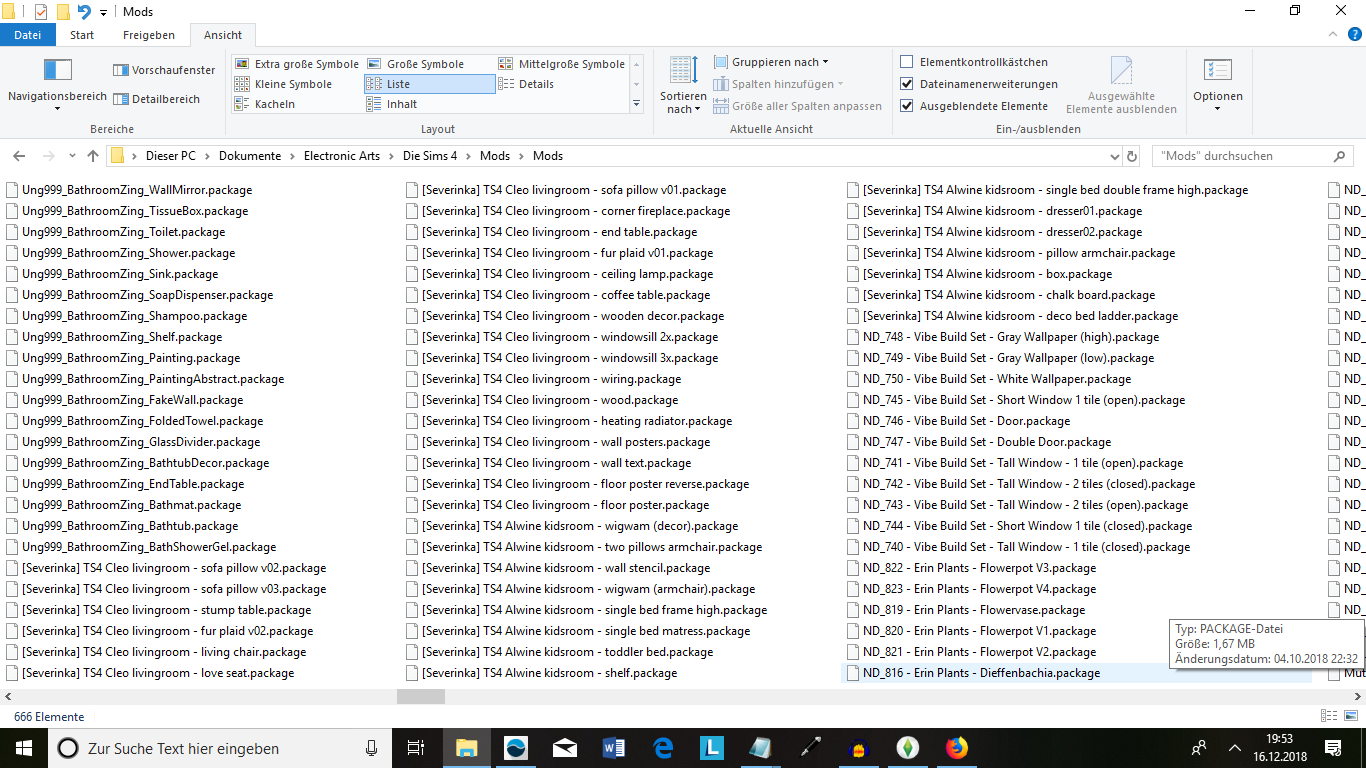The image size is (1366, 768).
Task: Select Große Symbole layout
Action: [416, 64]
